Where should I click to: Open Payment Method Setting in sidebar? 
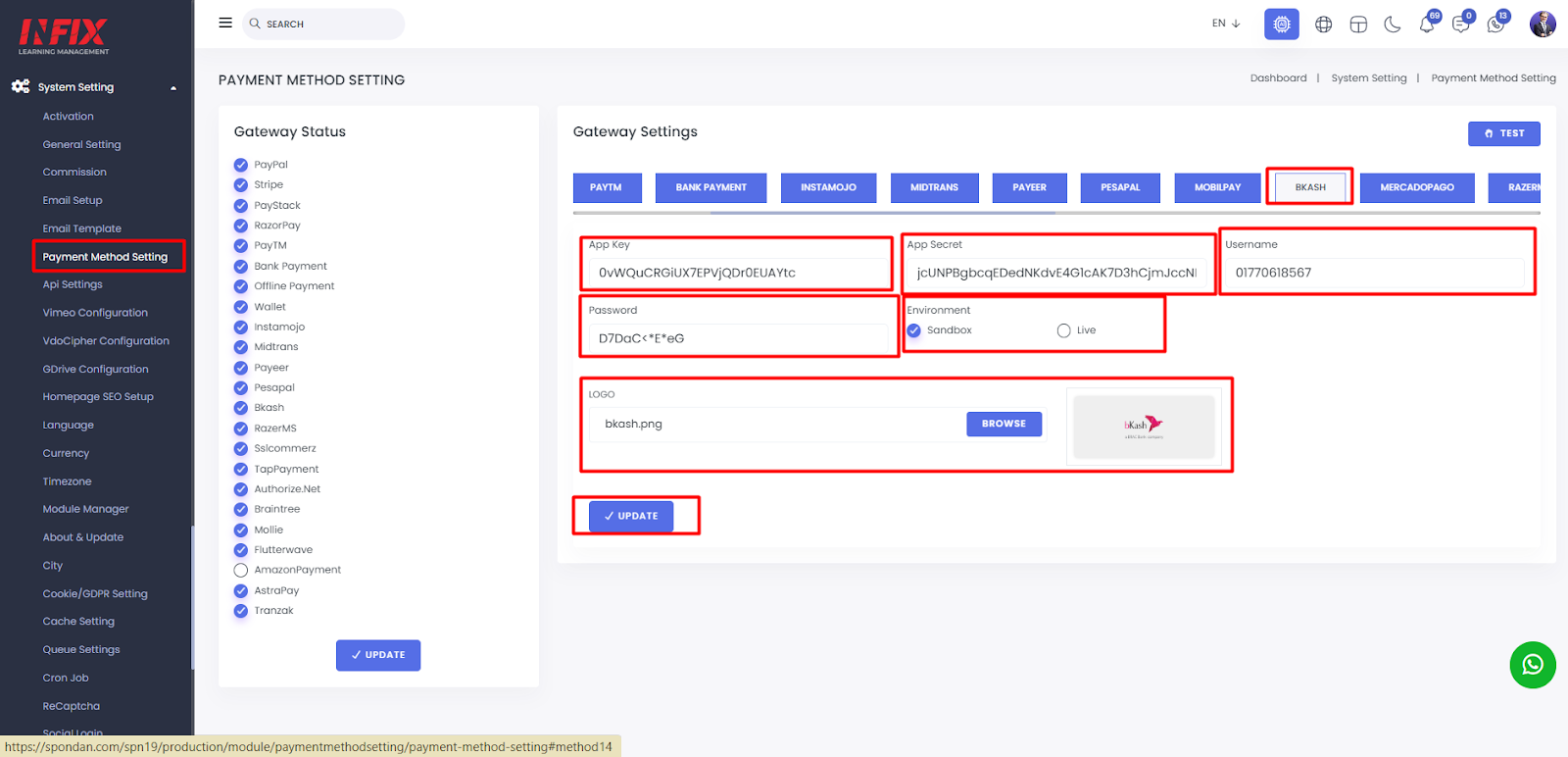point(105,257)
